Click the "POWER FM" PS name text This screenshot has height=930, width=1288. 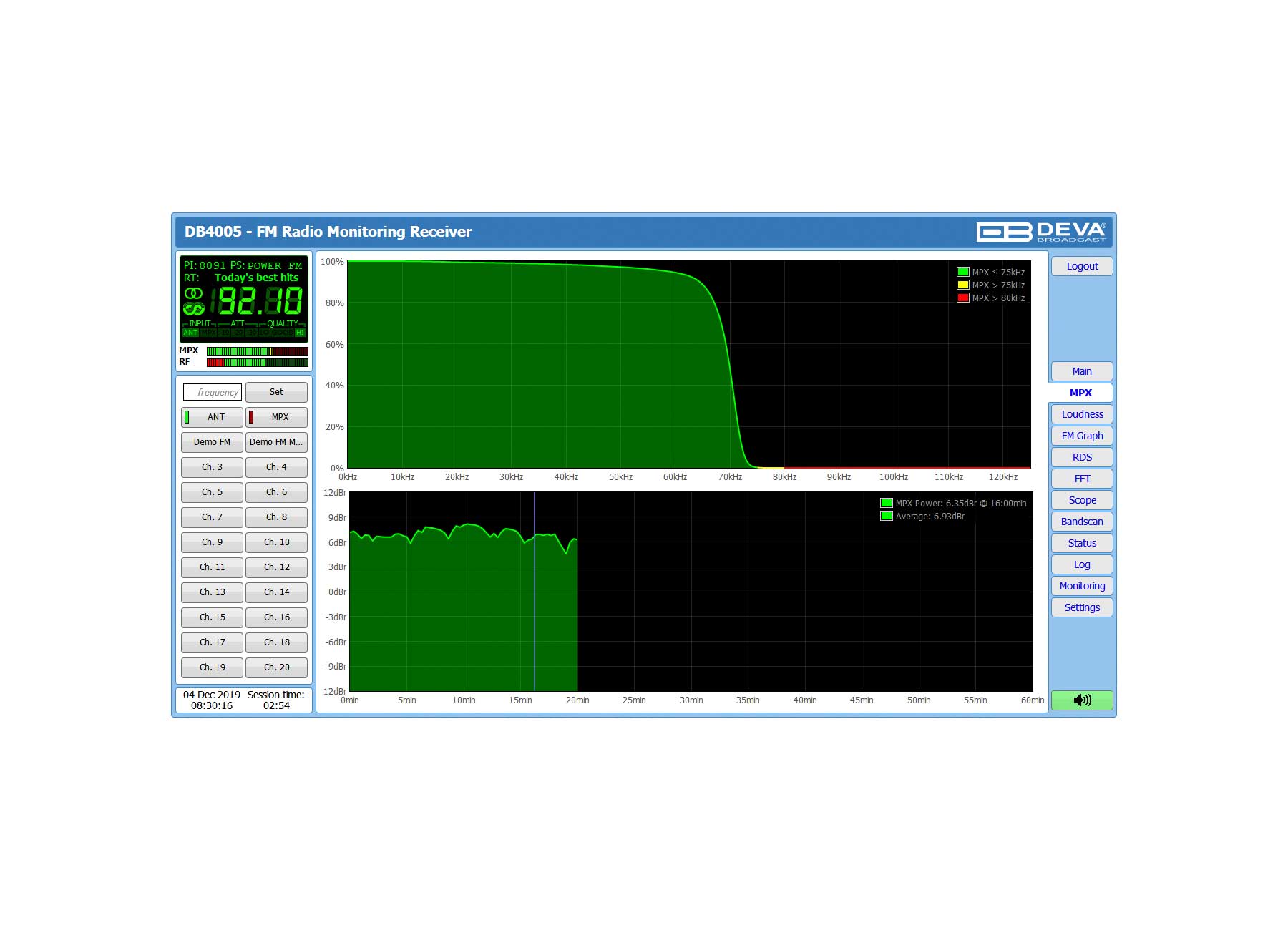coord(275,265)
